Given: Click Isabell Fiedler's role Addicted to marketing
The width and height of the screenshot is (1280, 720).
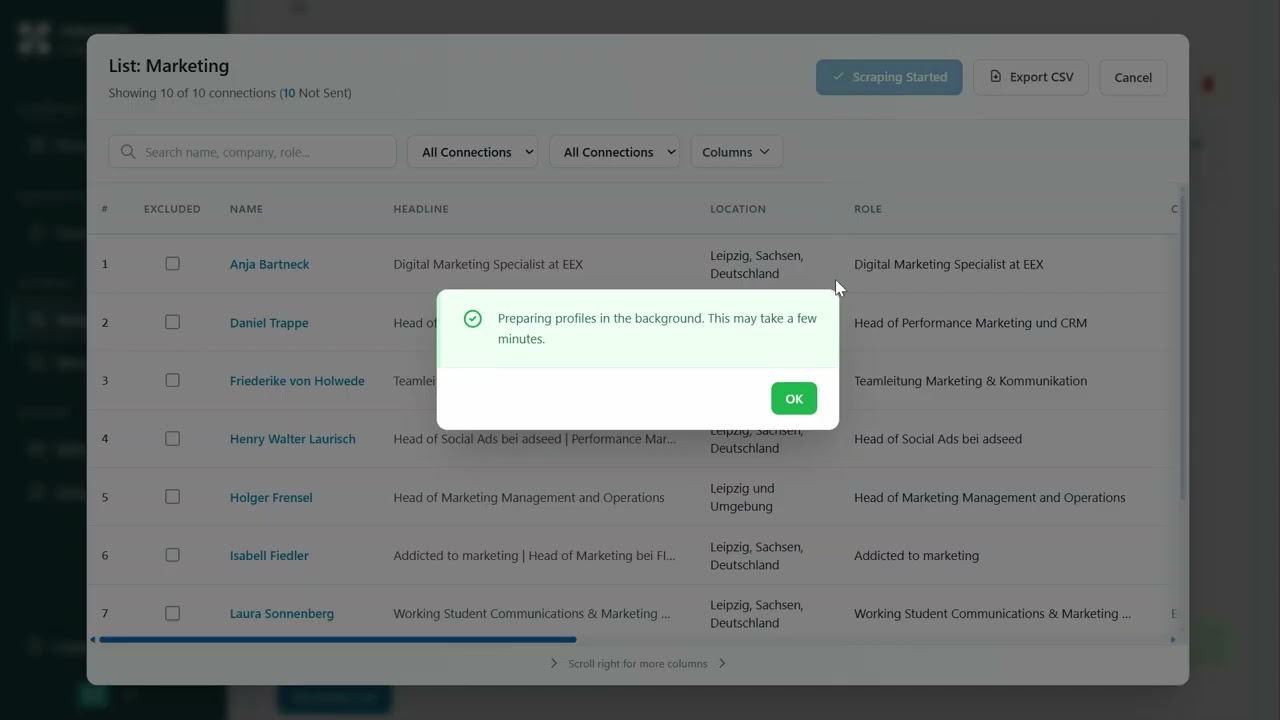Looking at the screenshot, I should [916, 555].
